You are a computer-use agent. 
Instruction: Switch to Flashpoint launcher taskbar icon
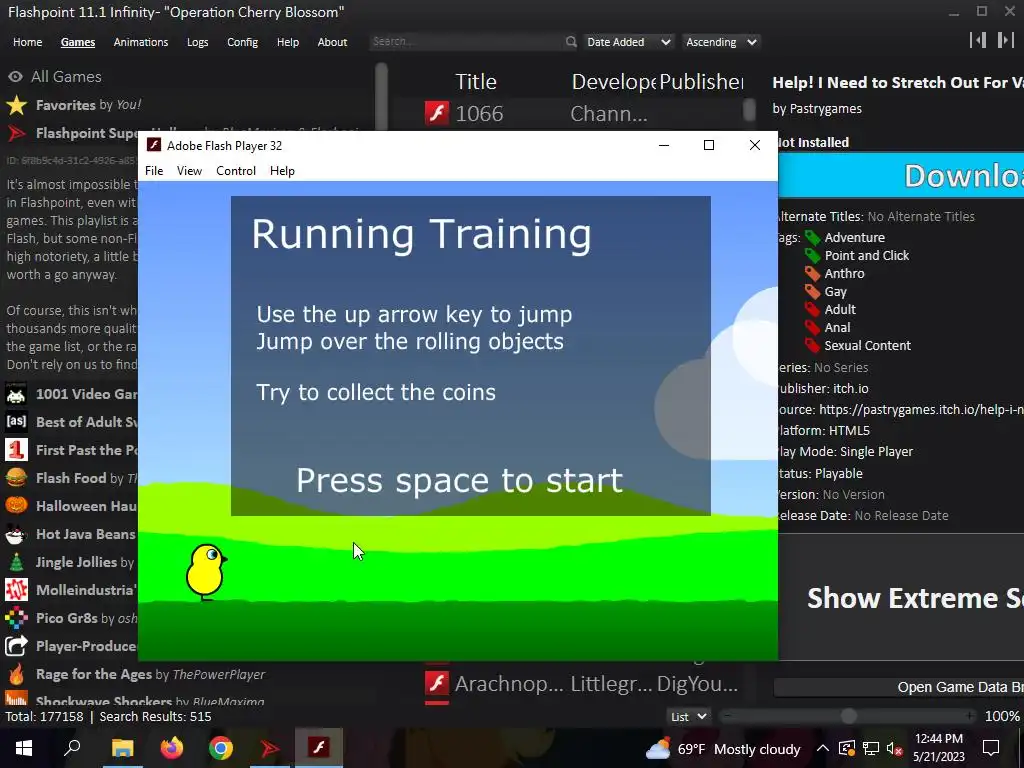[270, 748]
